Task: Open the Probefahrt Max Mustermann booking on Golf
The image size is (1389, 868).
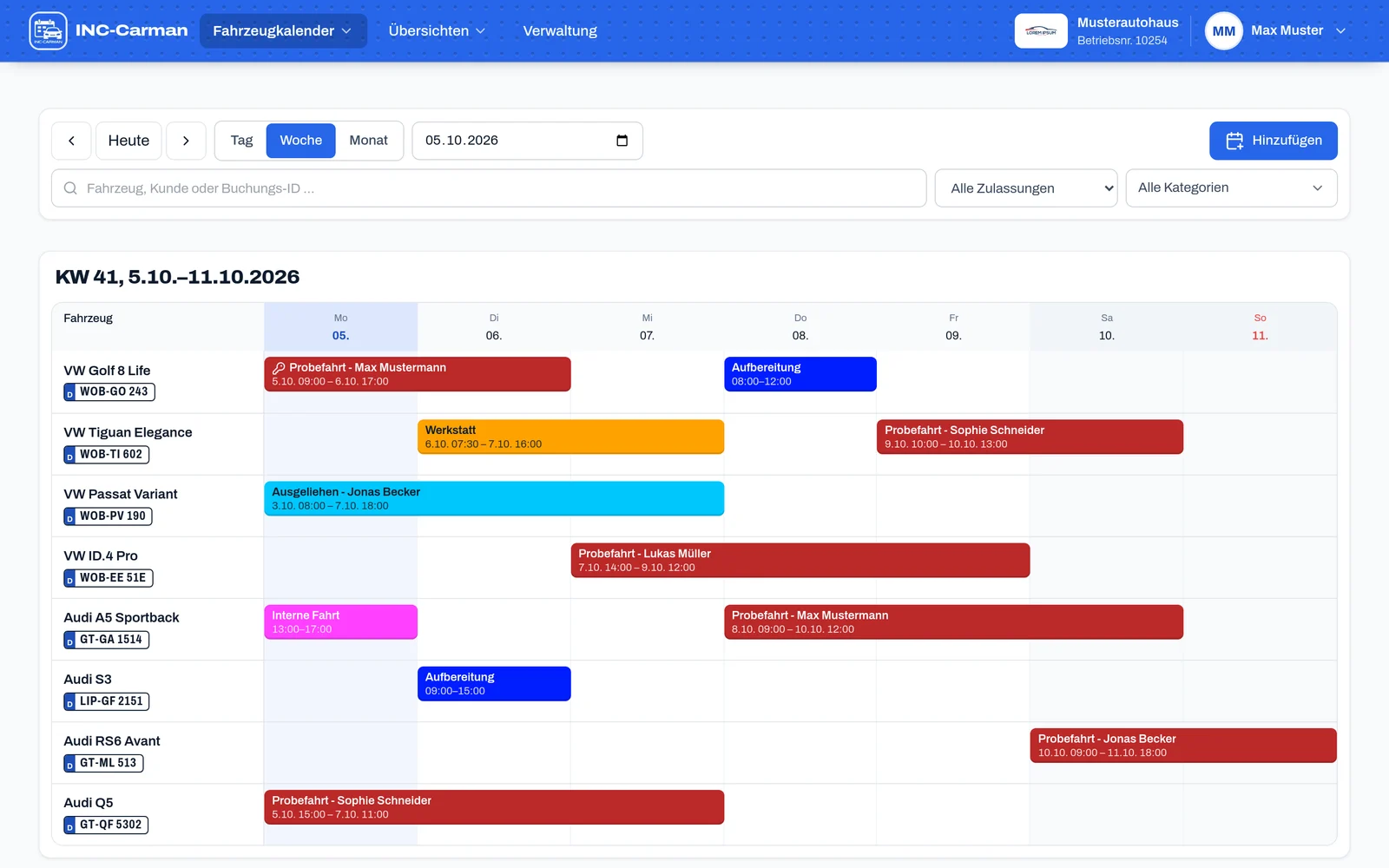Action: [x=418, y=374]
